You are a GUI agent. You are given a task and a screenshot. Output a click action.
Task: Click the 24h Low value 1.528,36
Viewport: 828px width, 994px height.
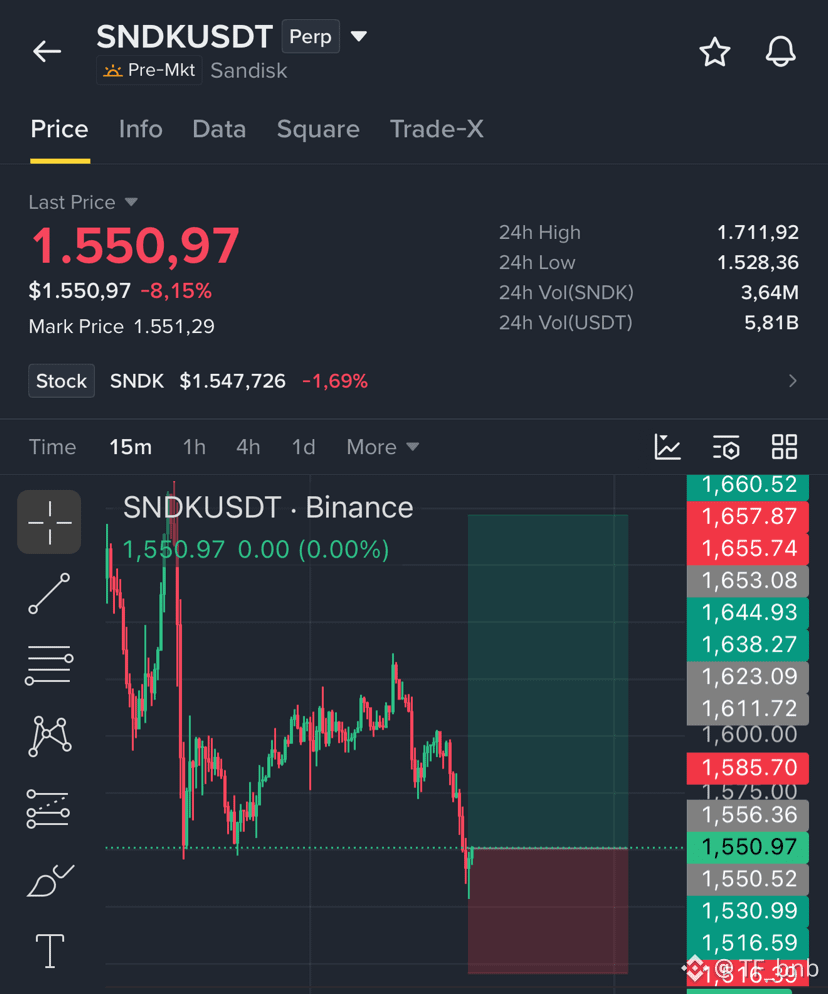tap(758, 262)
